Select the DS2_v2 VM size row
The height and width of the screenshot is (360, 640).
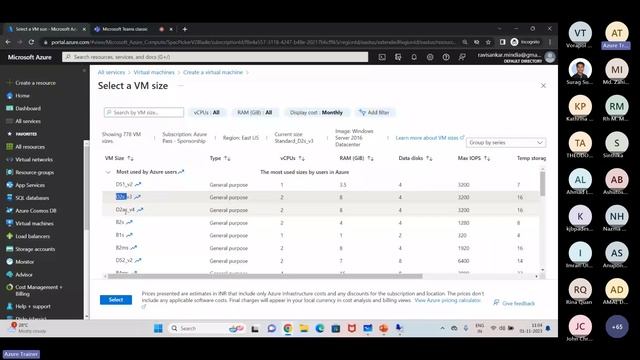coord(320,261)
